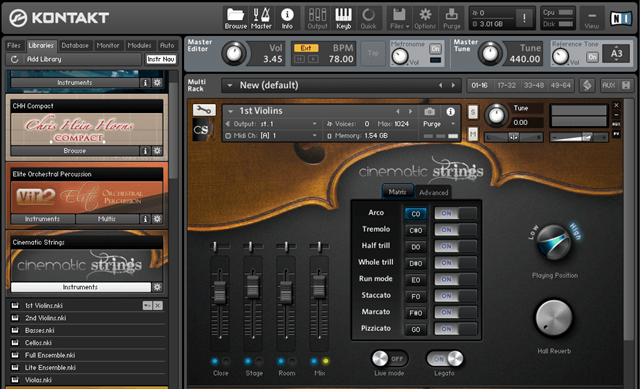Image resolution: width=640 pixels, height=389 pixels.
Task: Switch to the Monitor tab
Action: tap(108, 45)
